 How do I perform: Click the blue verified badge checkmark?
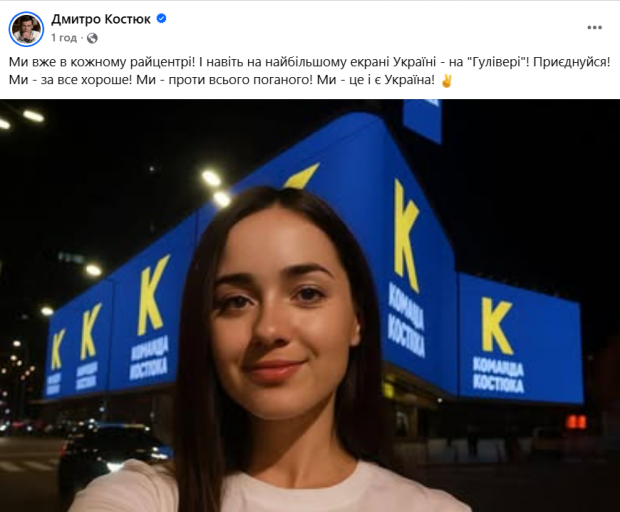tap(161, 18)
